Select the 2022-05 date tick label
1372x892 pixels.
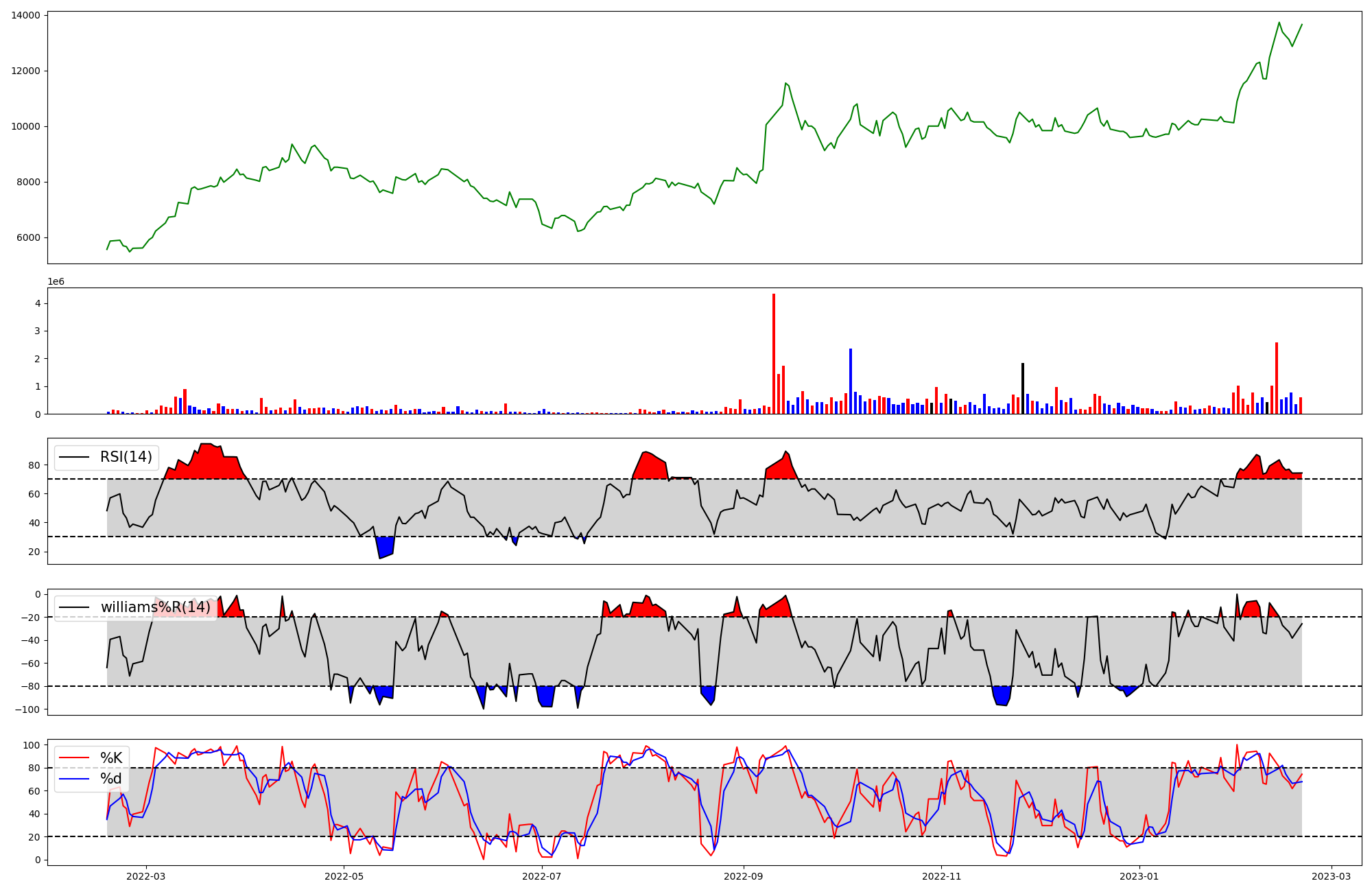click(344, 876)
